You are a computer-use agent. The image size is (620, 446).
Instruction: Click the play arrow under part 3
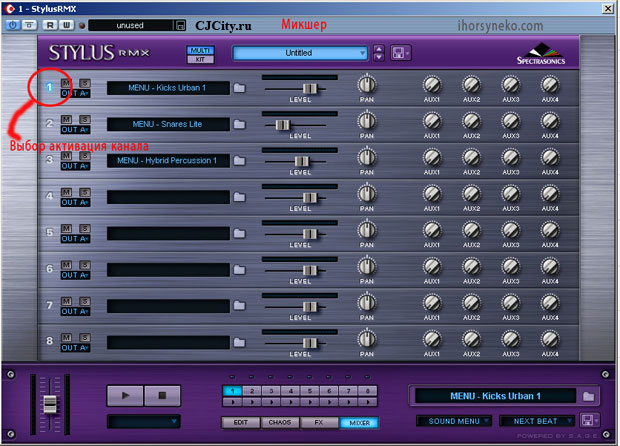[271, 402]
